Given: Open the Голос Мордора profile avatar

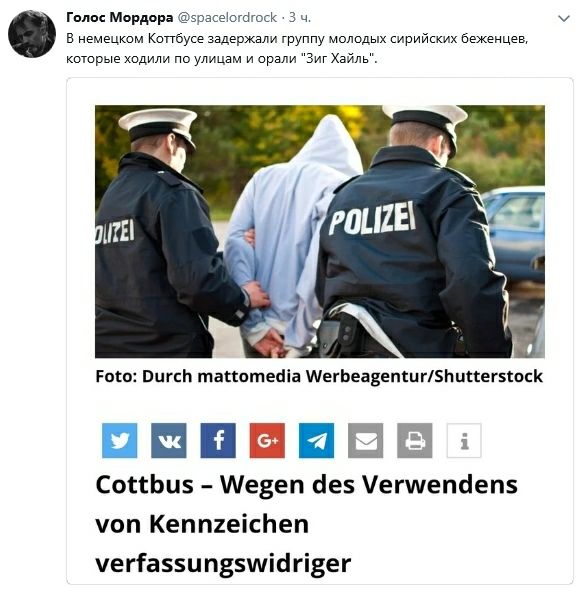Looking at the screenshot, I should coord(32,34).
